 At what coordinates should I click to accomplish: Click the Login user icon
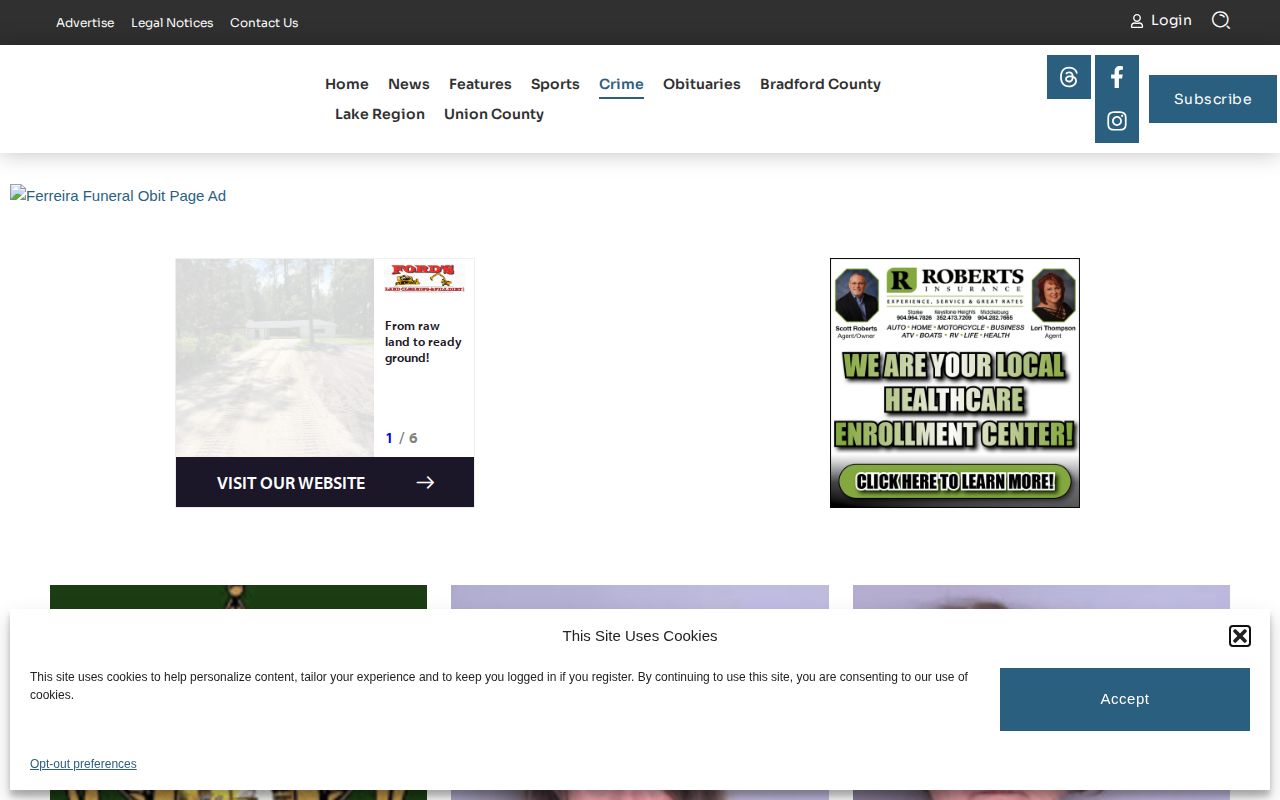coord(1137,21)
